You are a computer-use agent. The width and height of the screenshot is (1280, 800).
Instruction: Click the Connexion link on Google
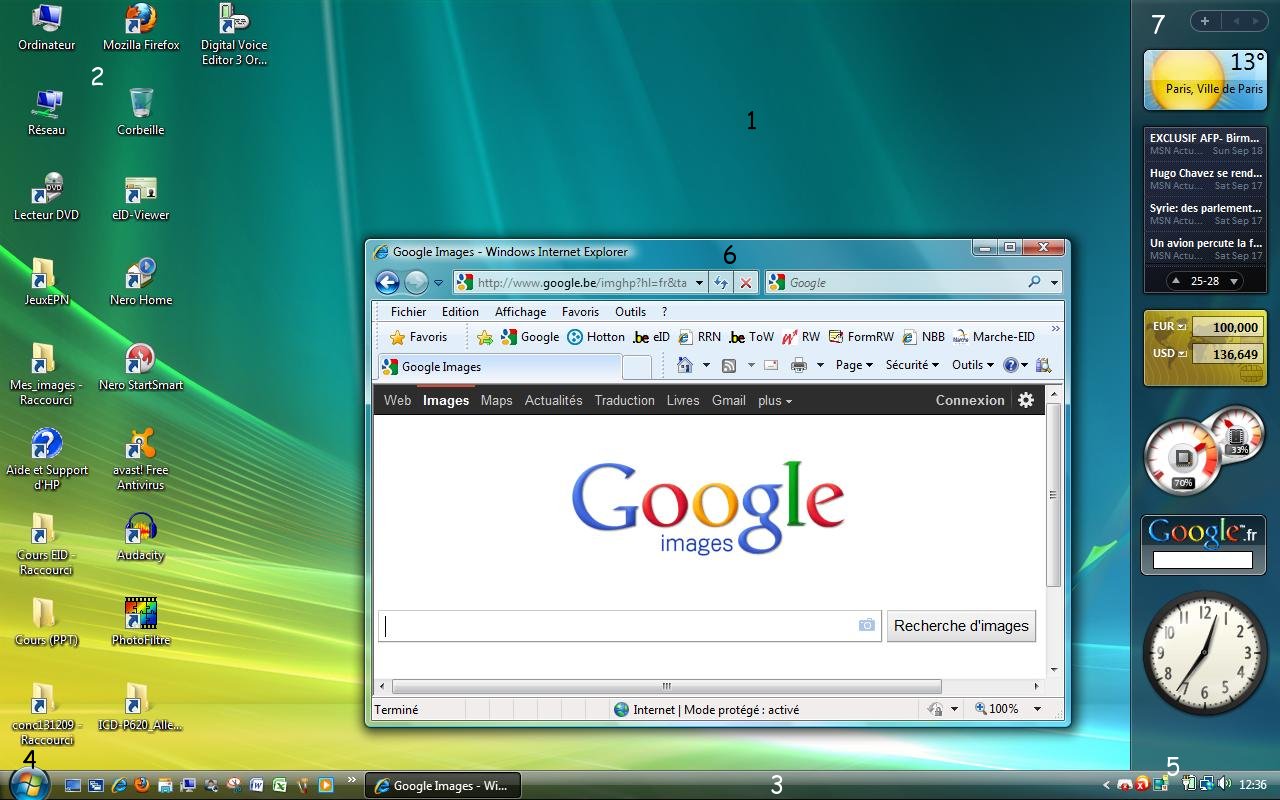point(970,400)
